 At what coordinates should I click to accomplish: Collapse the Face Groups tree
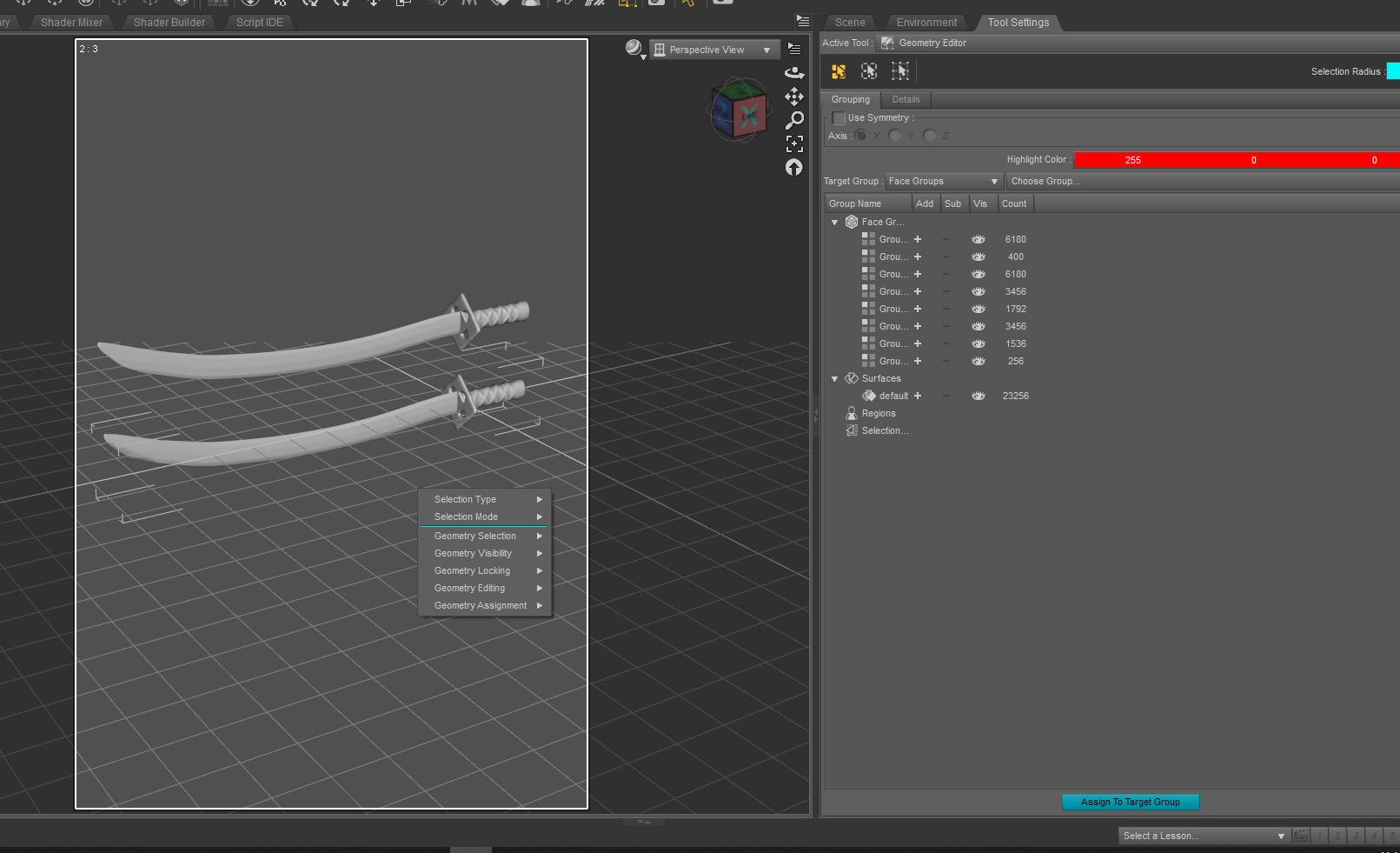tap(834, 222)
